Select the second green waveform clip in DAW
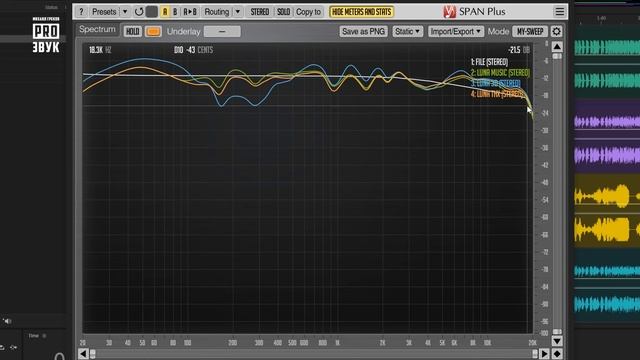 [x=607, y=81]
